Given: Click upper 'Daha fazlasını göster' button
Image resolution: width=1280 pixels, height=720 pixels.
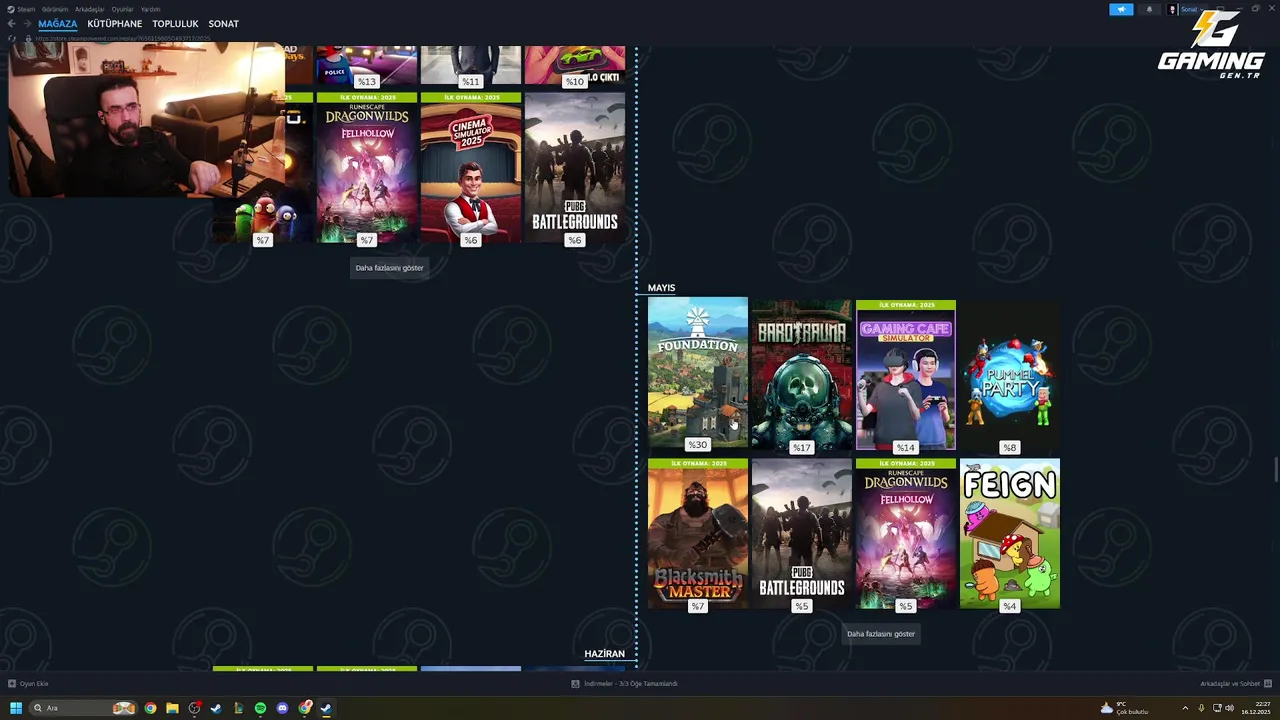Looking at the screenshot, I should [x=389, y=268].
